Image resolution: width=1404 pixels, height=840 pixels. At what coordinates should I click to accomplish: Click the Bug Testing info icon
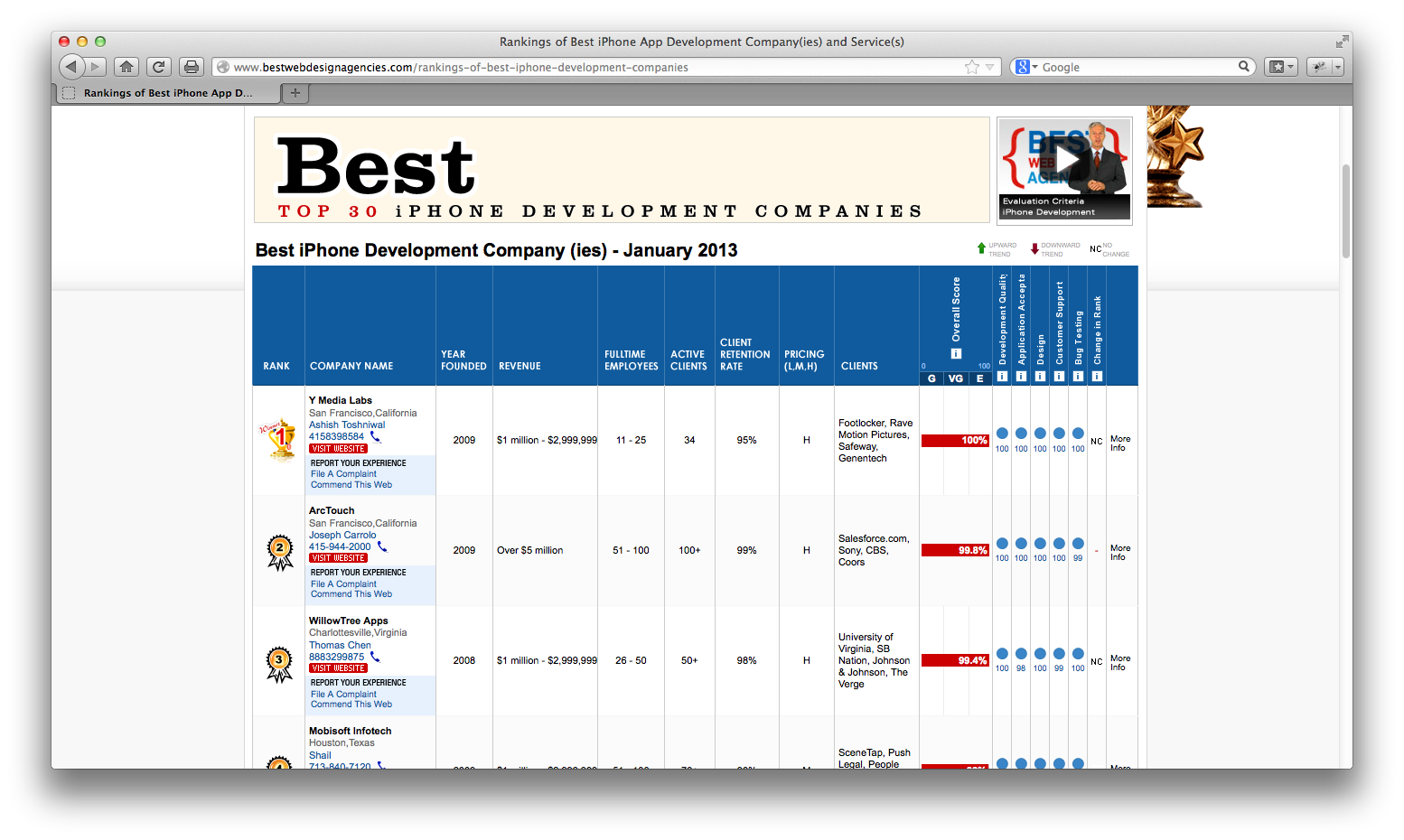click(x=1078, y=377)
